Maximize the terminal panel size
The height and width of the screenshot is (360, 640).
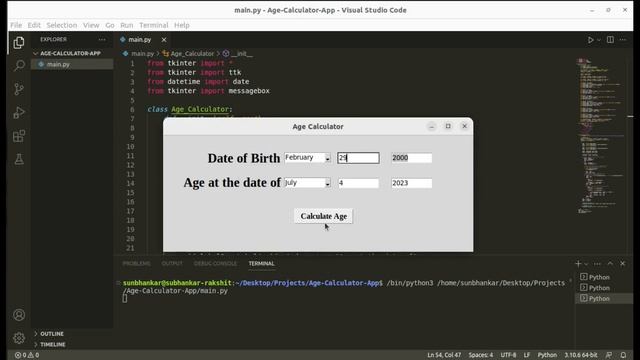[x=610, y=264]
